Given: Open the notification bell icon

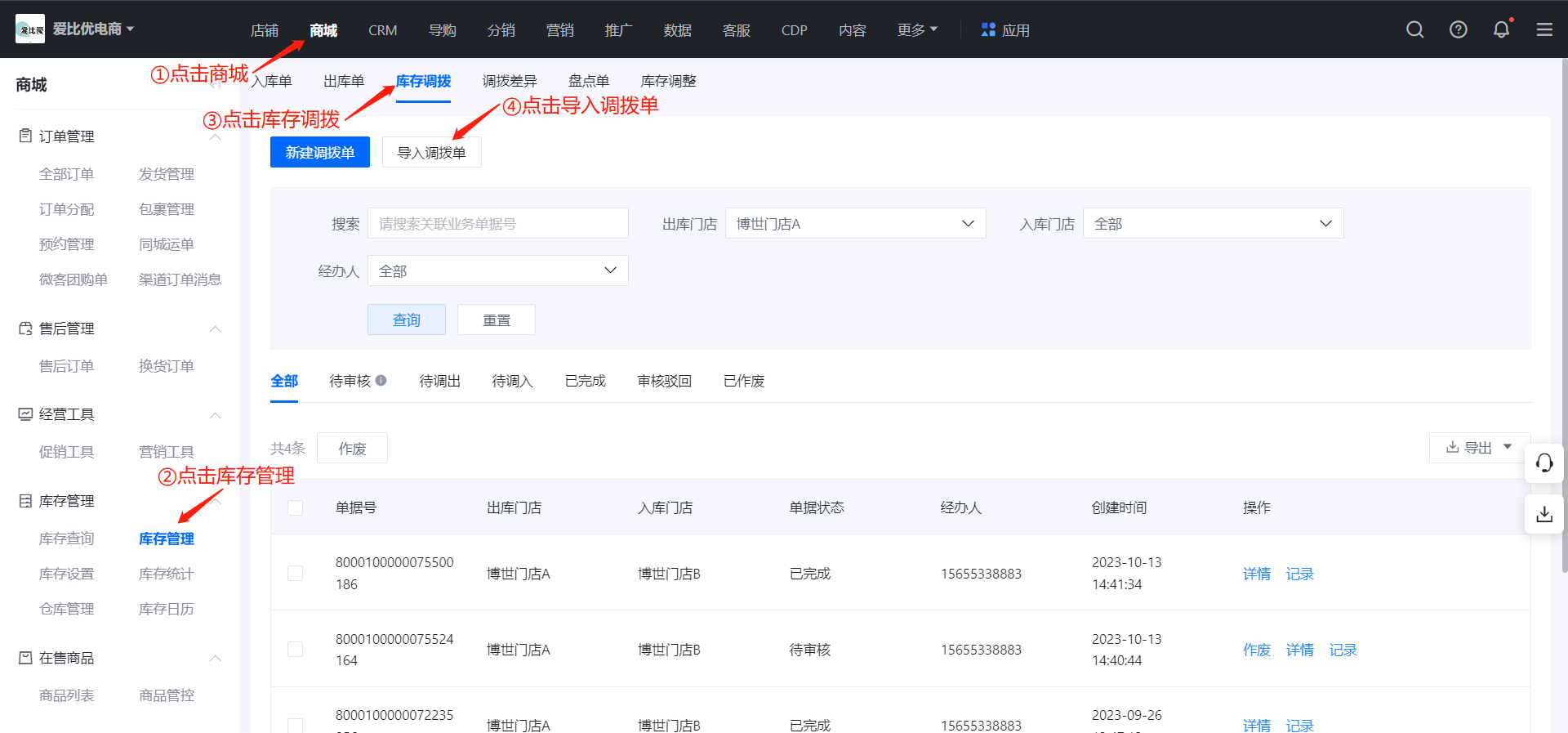Looking at the screenshot, I should click(x=1501, y=29).
